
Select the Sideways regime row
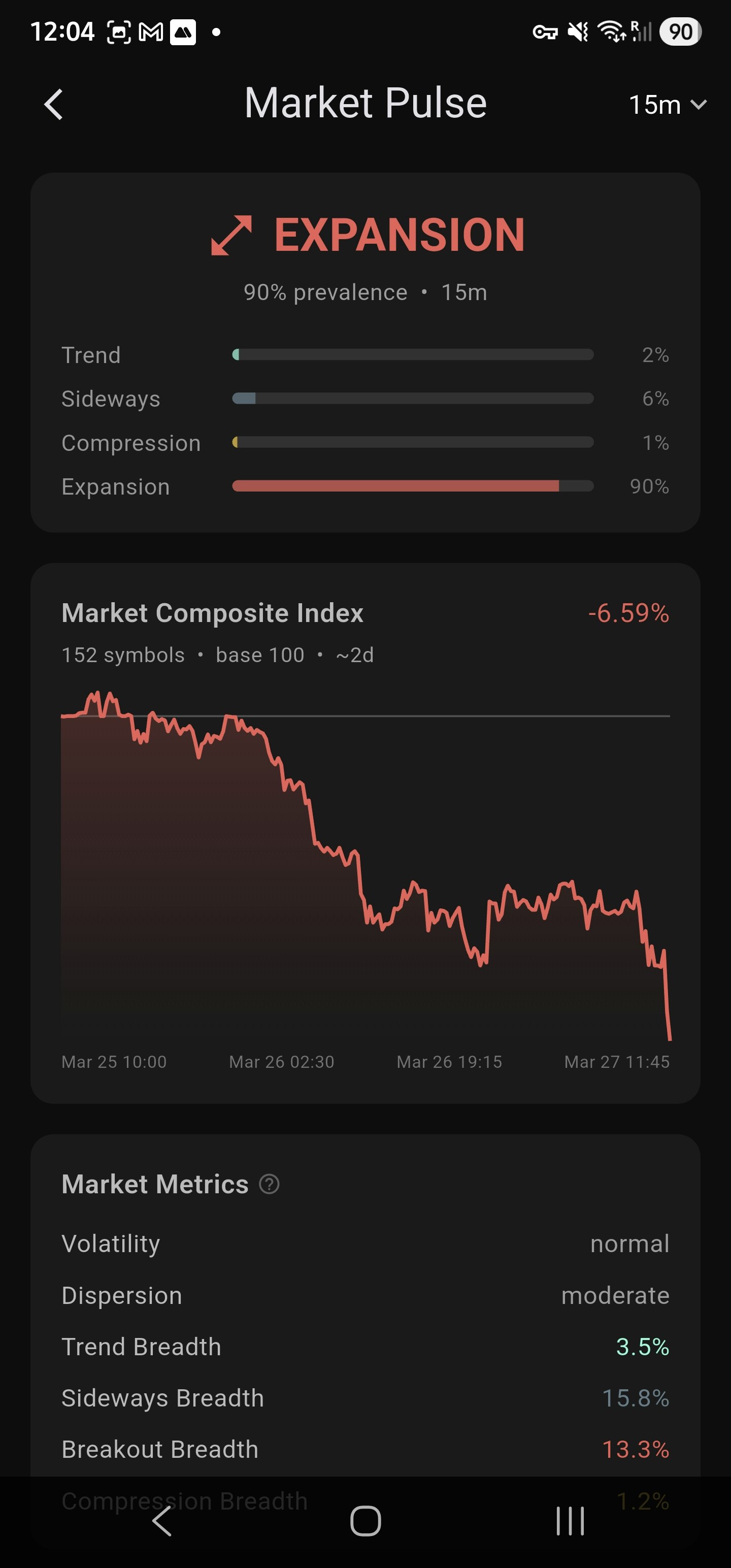coord(365,399)
